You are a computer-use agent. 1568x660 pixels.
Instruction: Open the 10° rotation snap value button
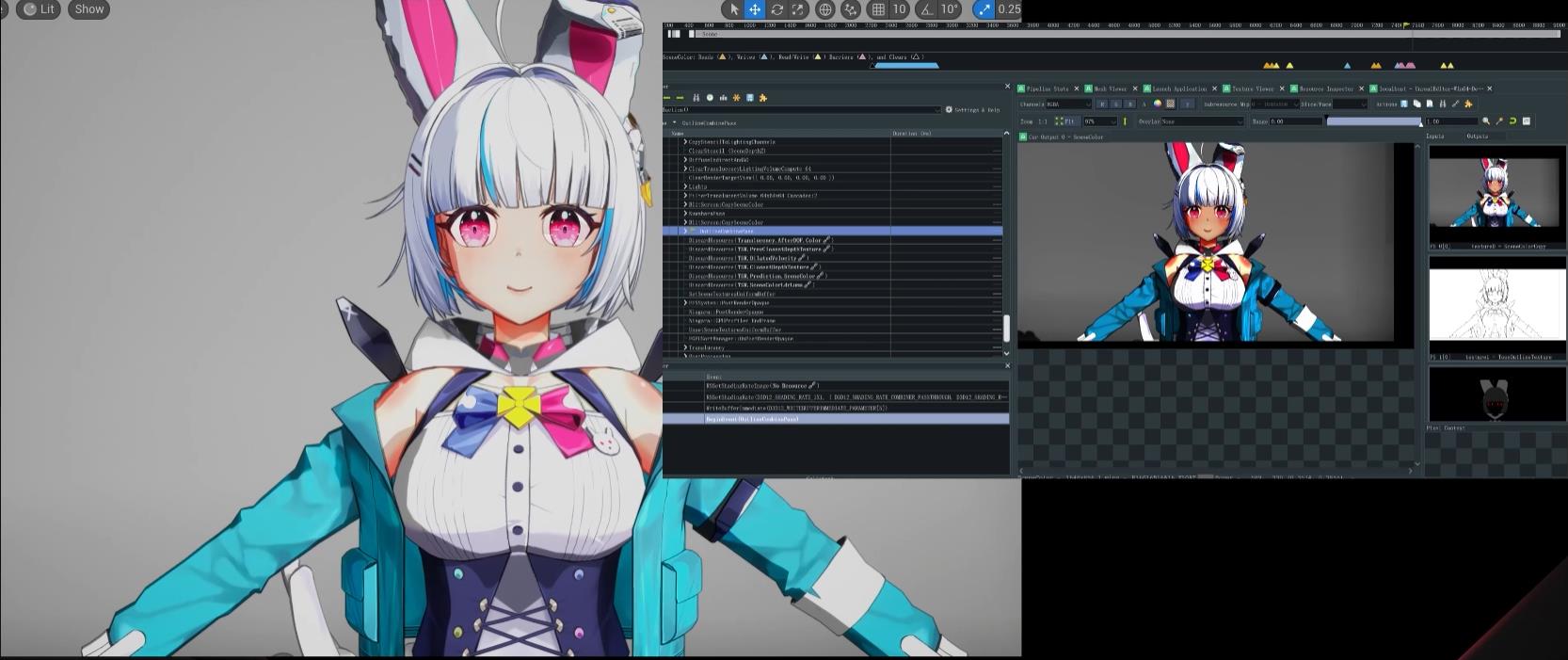tap(950, 9)
